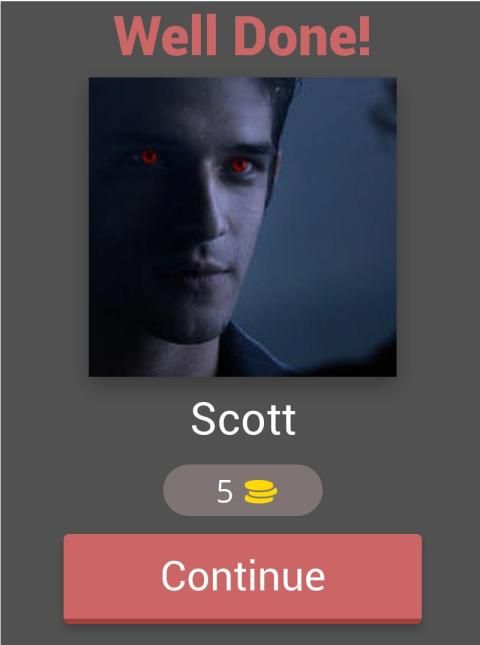Click the exclamation mark in the heading
The image size is (480, 645).
click(x=365, y=36)
